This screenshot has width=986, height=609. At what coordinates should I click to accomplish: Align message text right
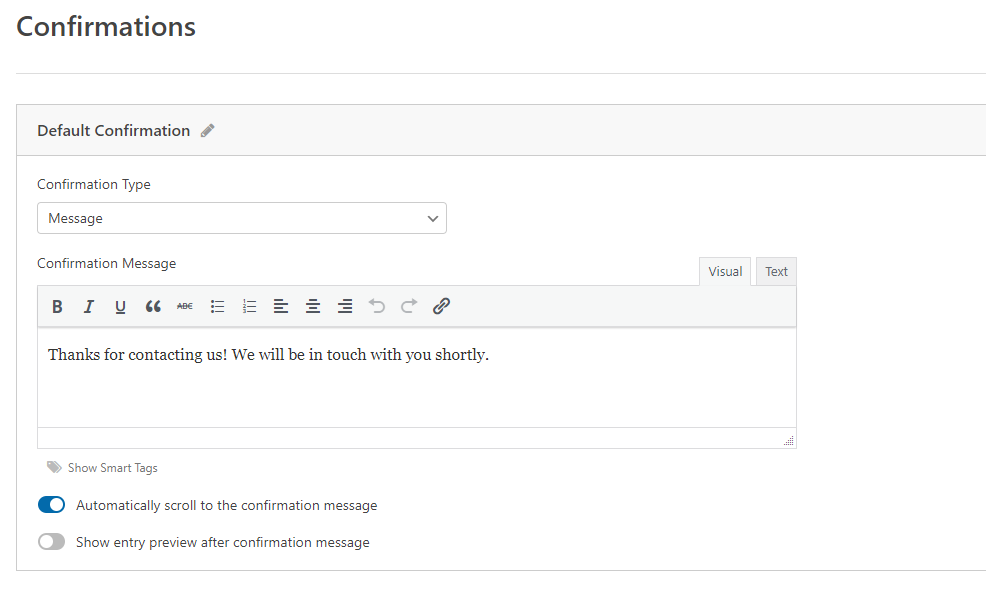[x=345, y=307]
